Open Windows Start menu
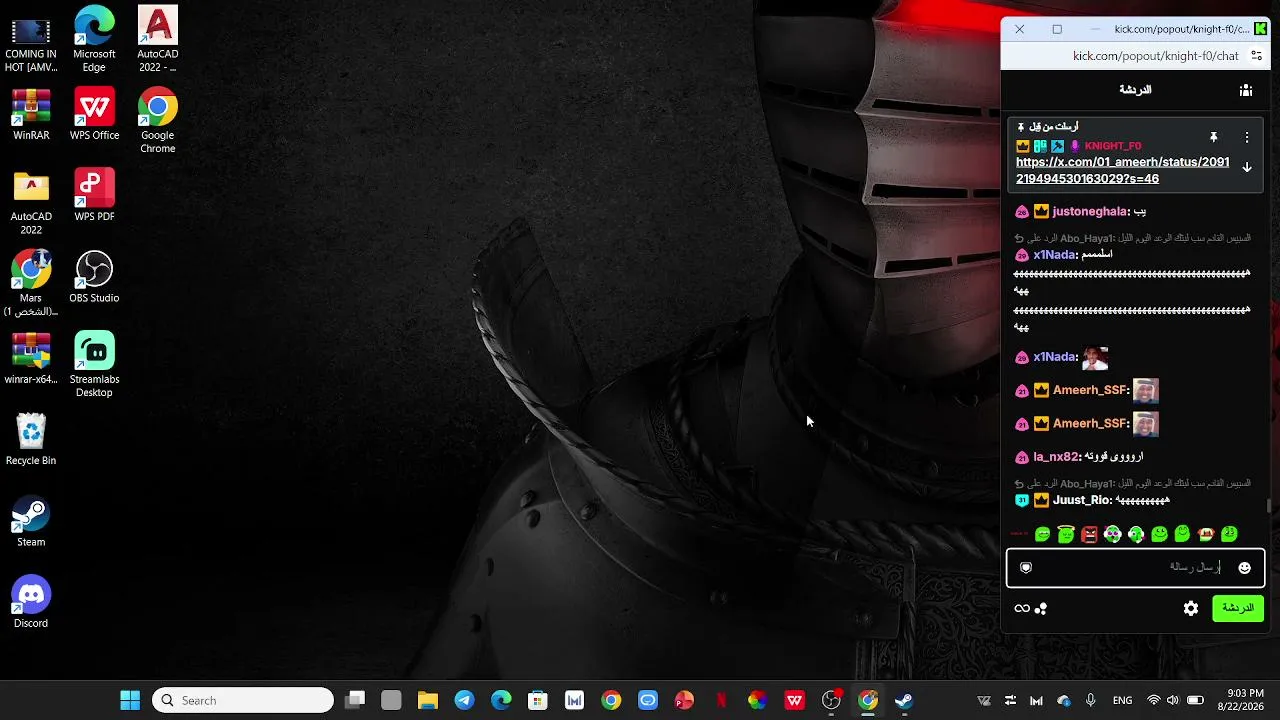The image size is (1280, 720). [130, 700]
